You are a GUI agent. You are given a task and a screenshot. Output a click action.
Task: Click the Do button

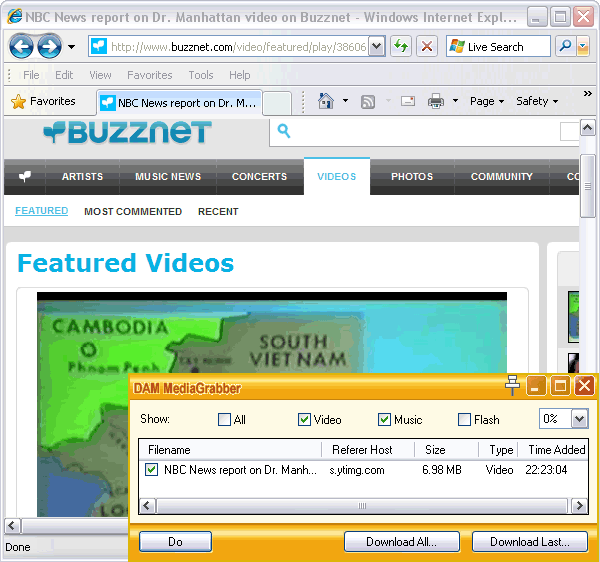click(x=175, y=542)
